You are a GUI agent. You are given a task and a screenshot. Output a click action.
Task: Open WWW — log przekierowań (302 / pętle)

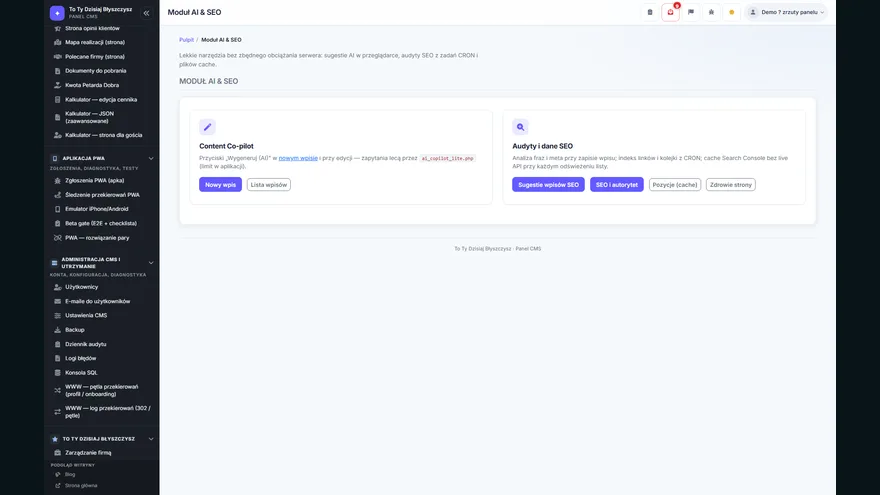[102, 412]
